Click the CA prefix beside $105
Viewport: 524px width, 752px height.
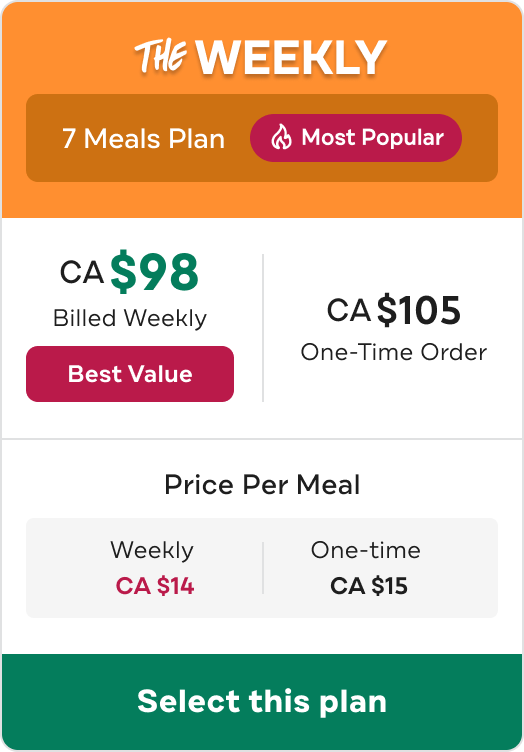click(x=349, y=310)
